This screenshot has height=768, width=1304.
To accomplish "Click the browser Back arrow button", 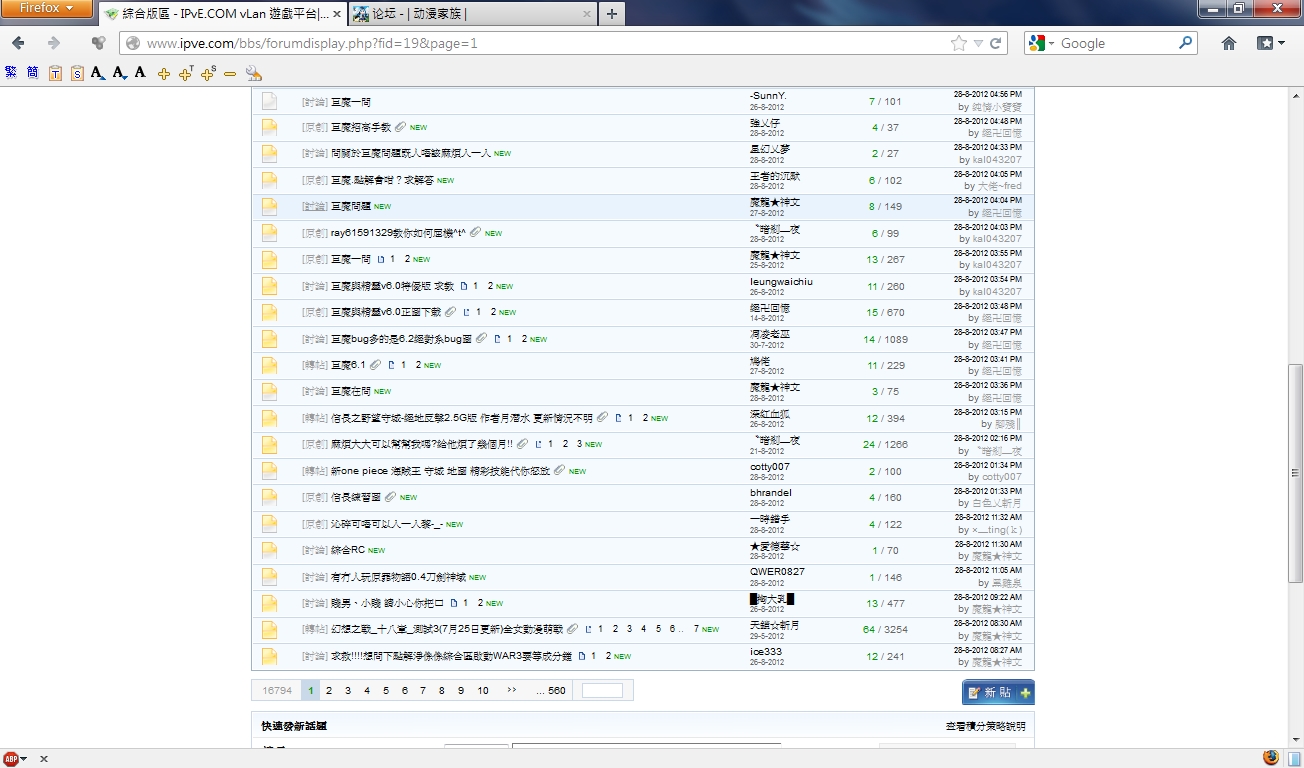I will click(x=18, y=43).
